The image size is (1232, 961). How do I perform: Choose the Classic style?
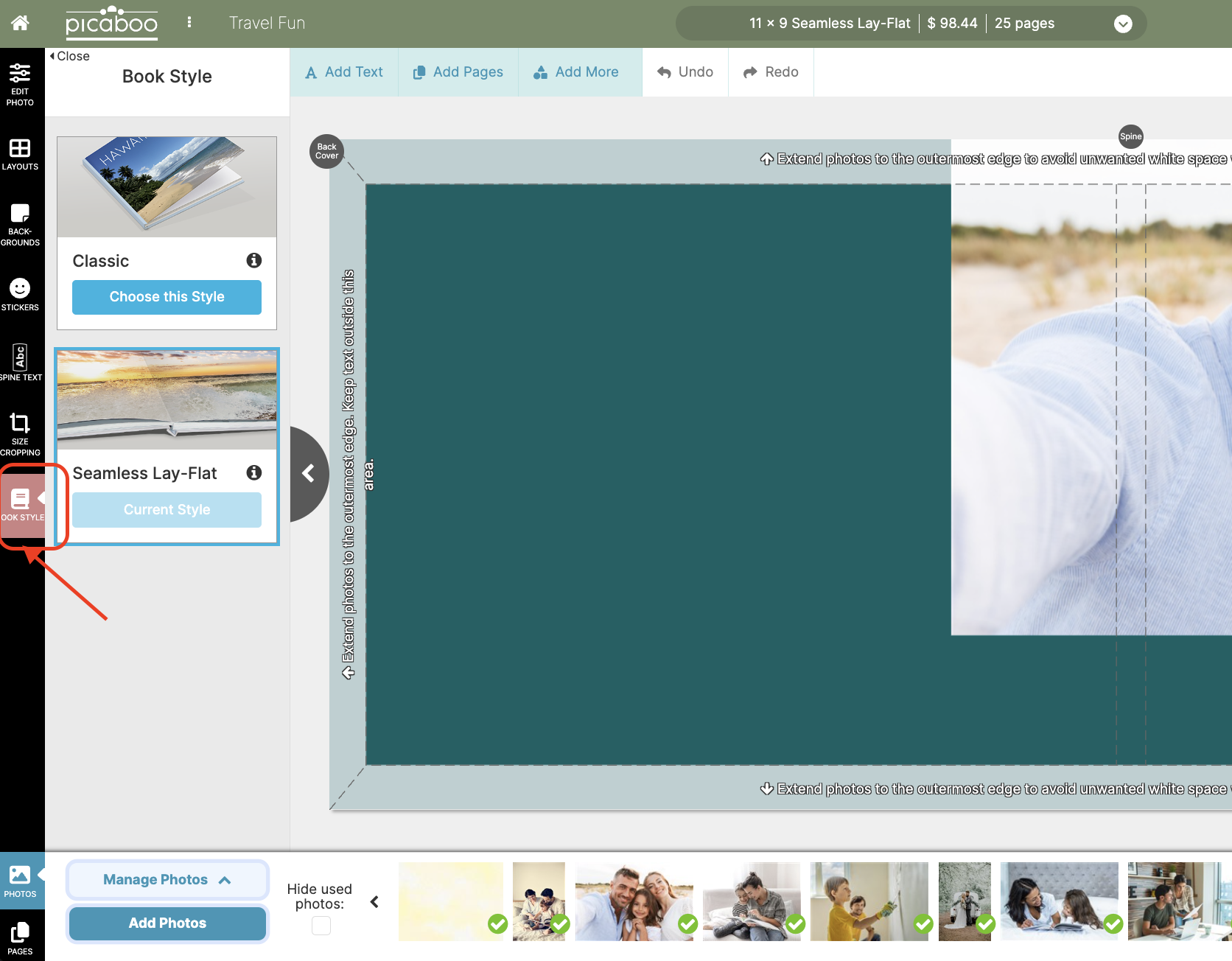[x=167, y=297]
